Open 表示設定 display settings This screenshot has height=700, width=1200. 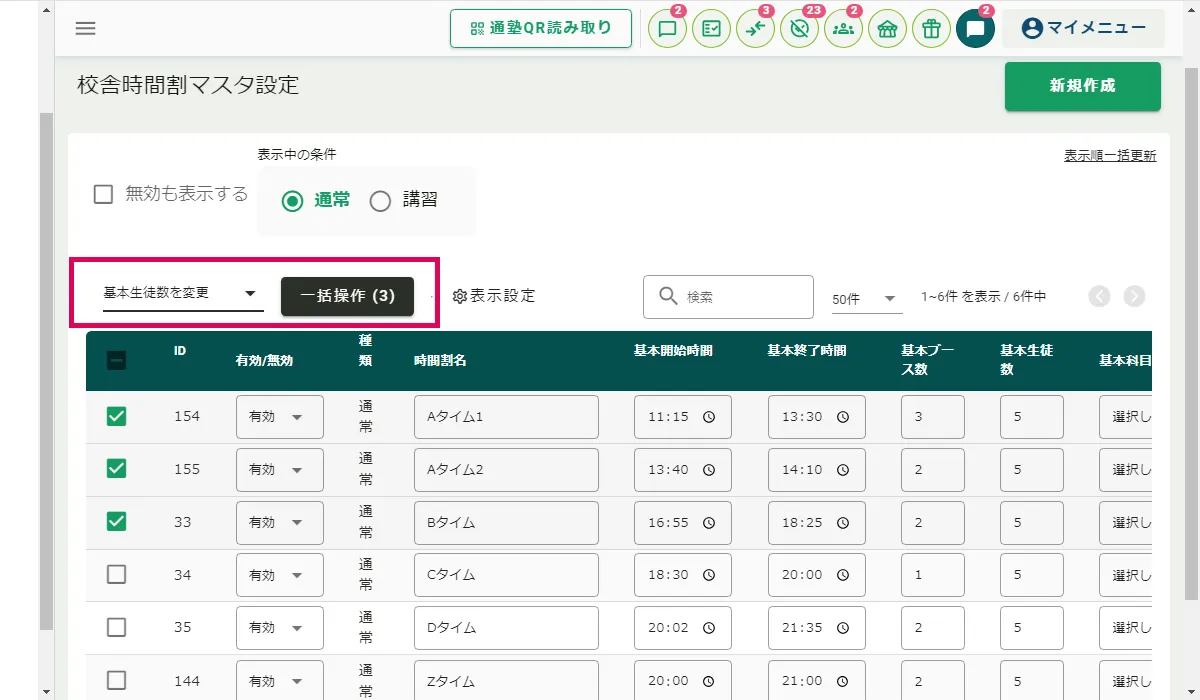494,296
